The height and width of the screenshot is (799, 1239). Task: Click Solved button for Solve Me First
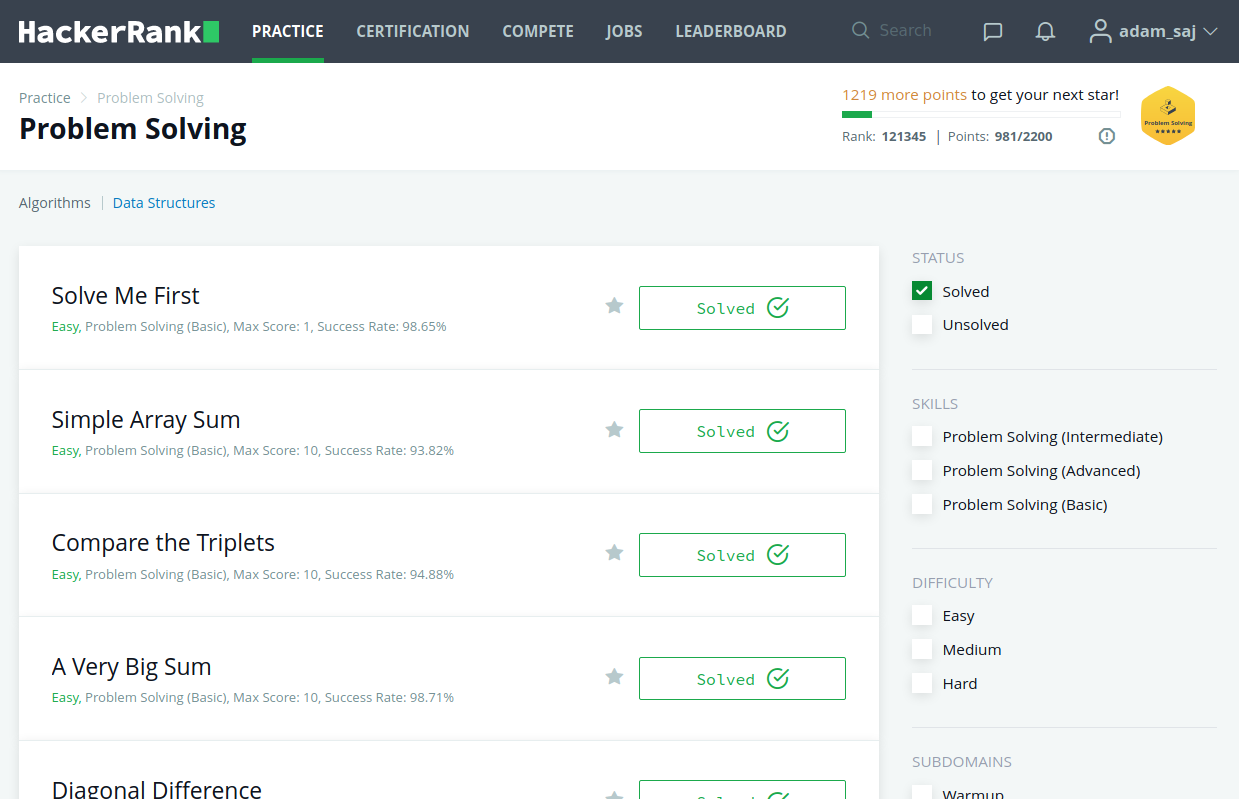742,308
